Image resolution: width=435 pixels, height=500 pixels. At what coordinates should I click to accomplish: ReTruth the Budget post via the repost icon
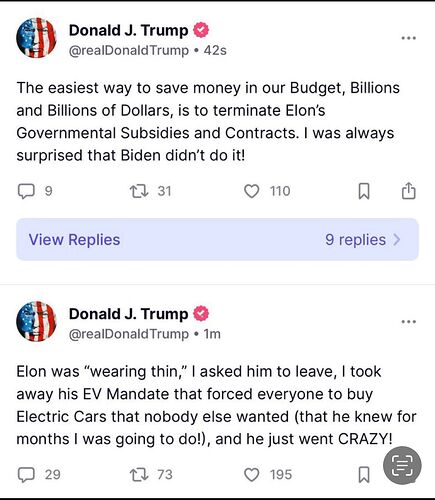(139, 192)
